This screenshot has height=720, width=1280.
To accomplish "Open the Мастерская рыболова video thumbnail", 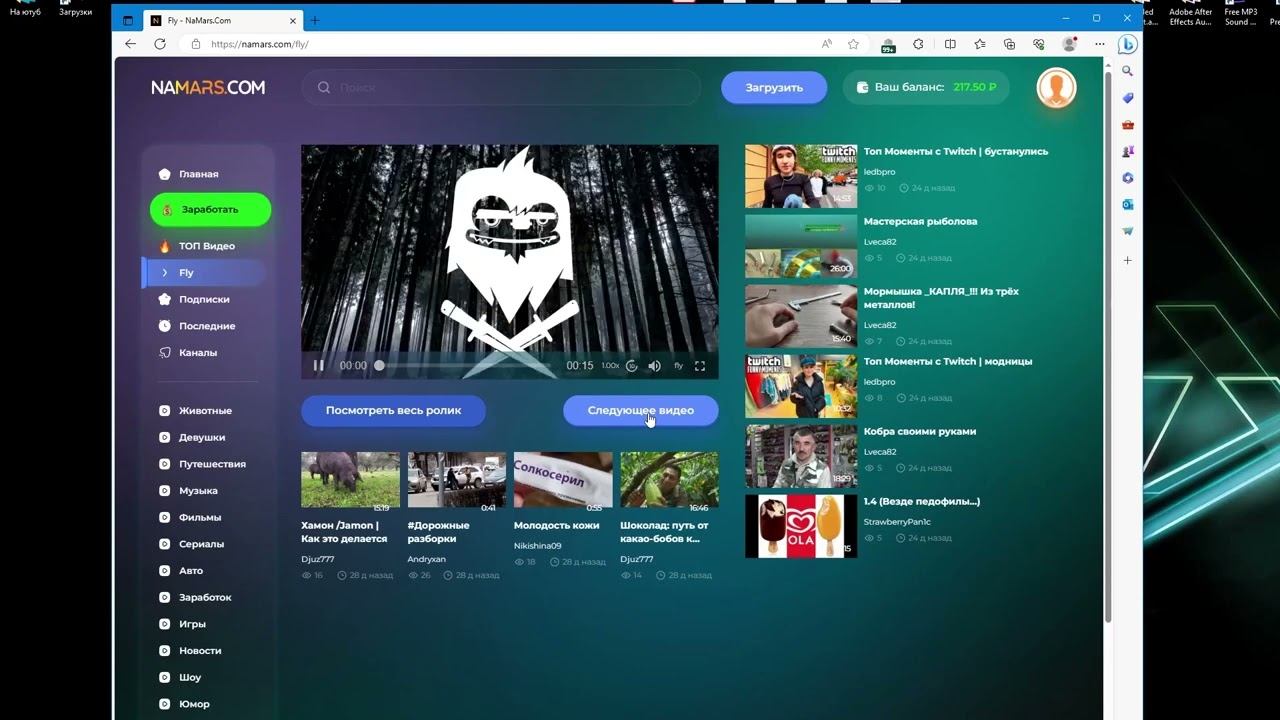I will [x=800, y=246].
